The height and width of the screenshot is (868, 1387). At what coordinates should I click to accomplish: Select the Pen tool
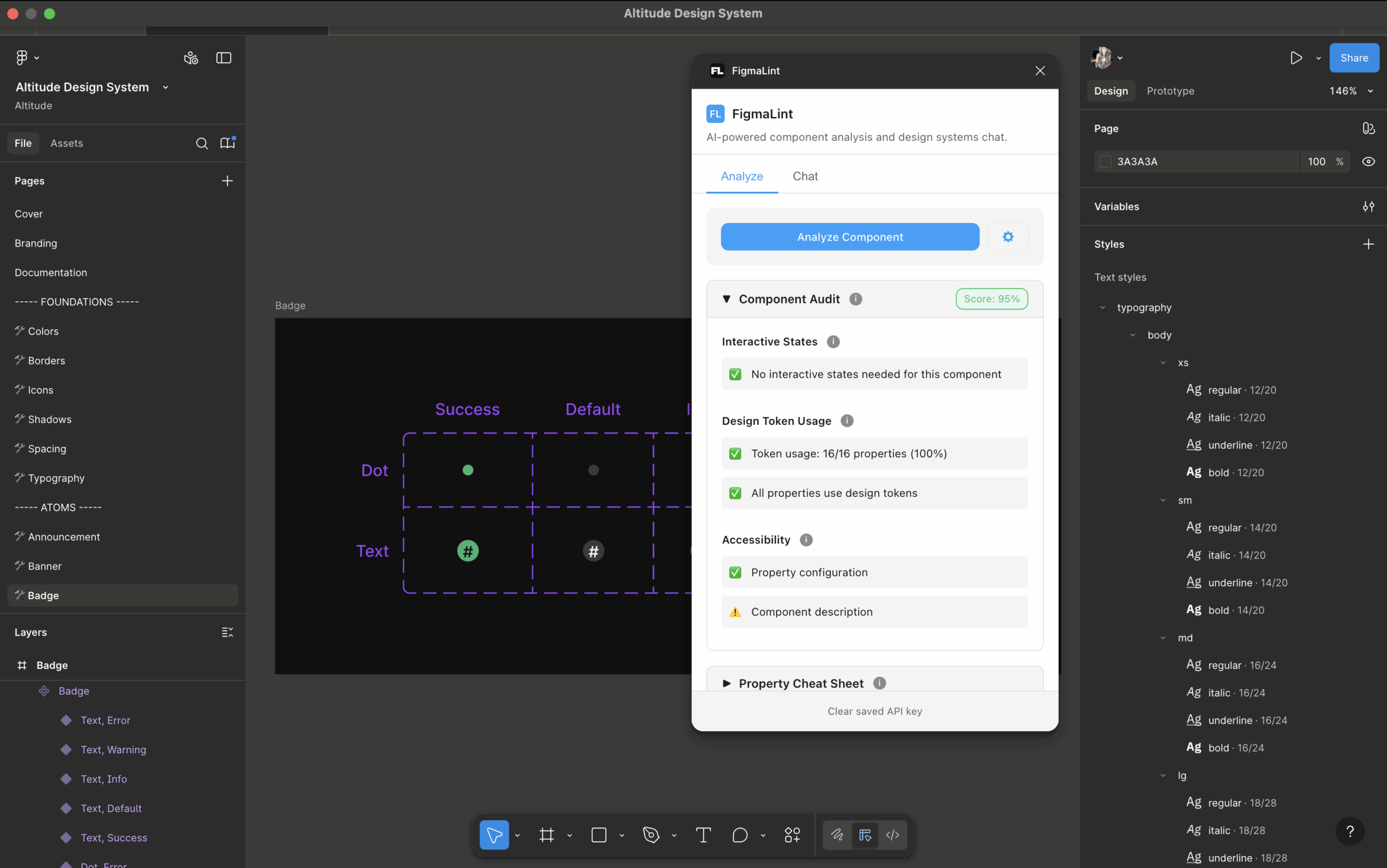[x=651, y=835]
